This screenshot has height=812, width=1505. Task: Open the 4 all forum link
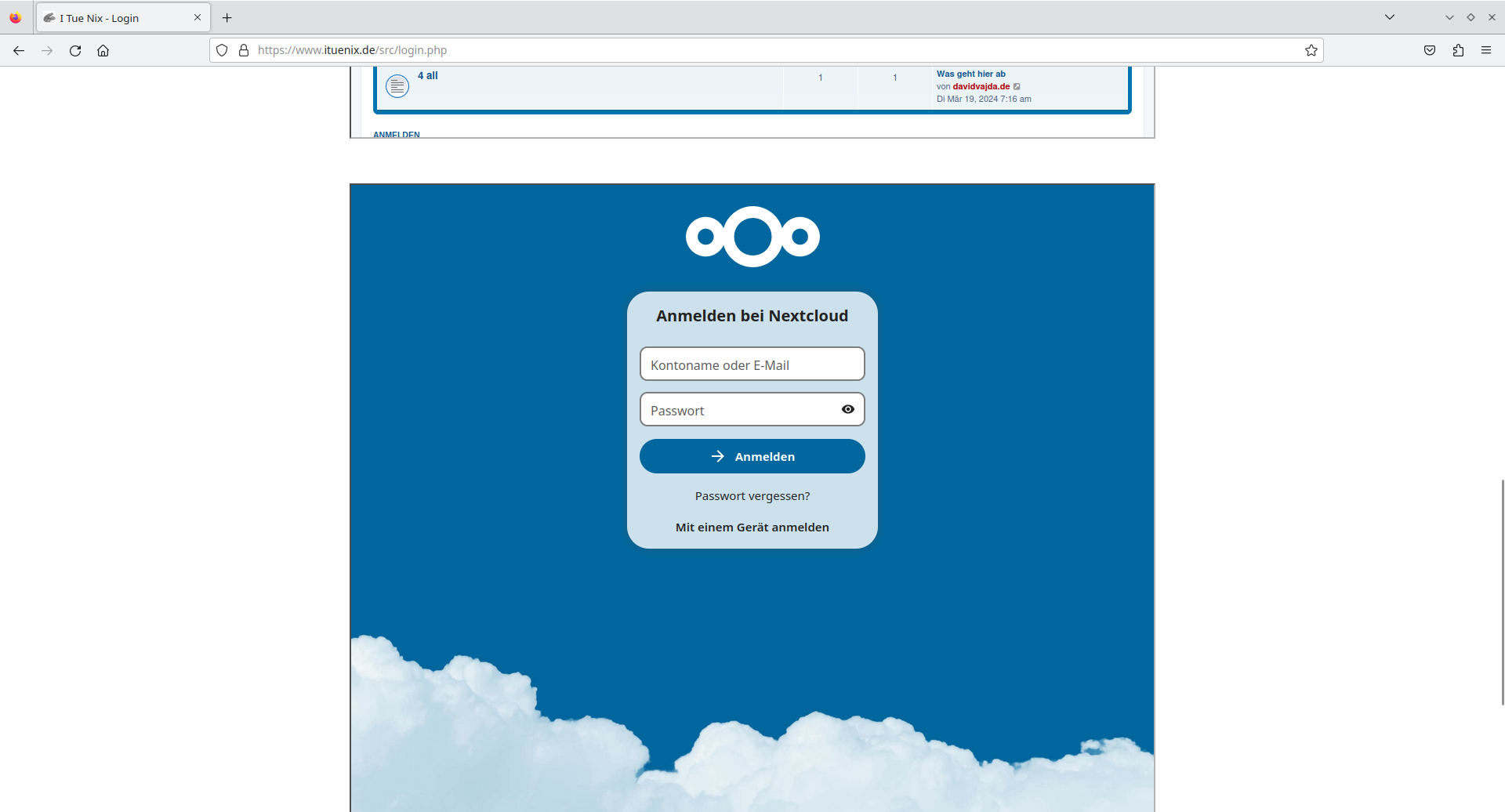coord(427,76)
